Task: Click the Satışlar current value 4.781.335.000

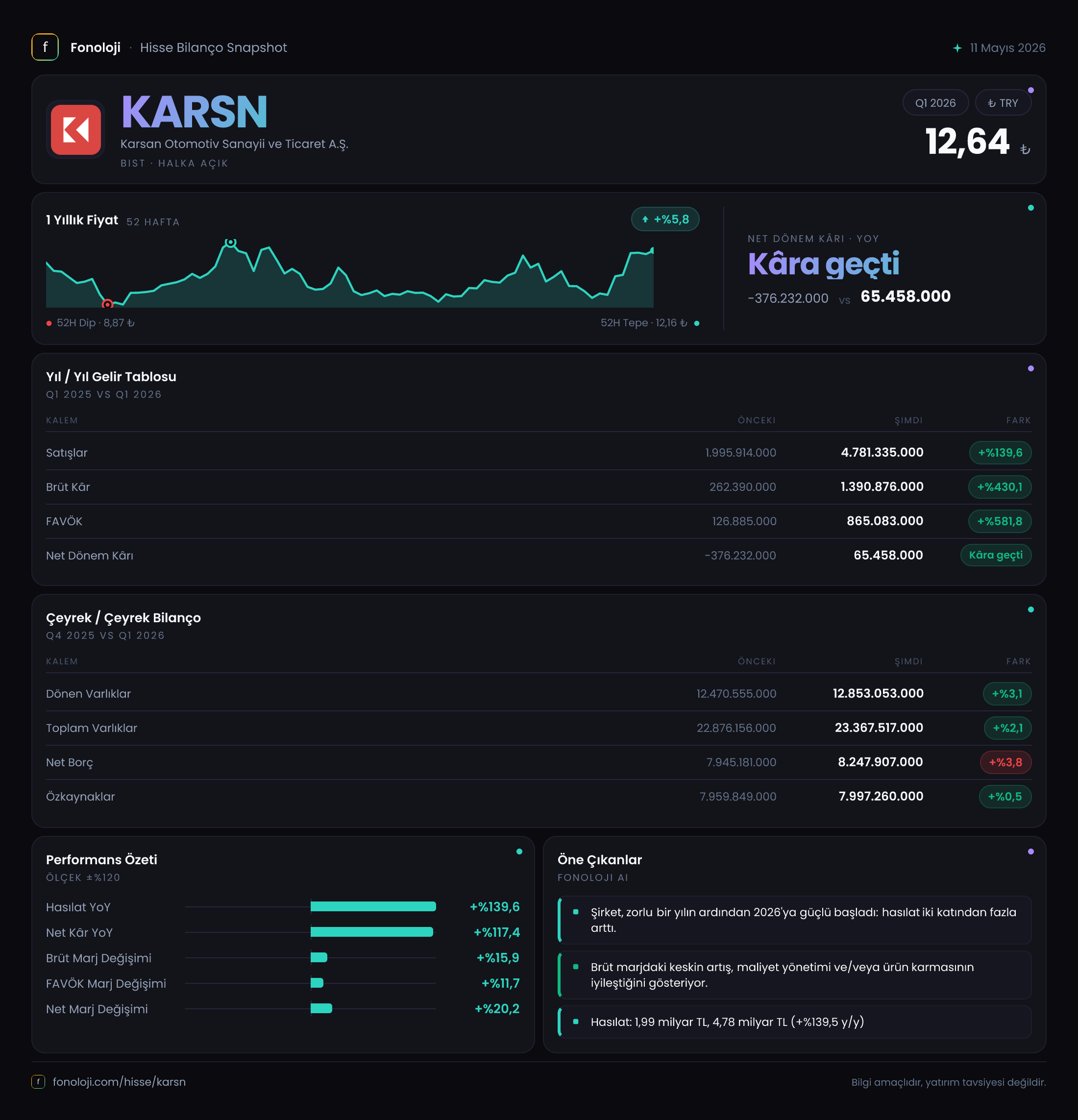Action: click(x=882, y=453)
